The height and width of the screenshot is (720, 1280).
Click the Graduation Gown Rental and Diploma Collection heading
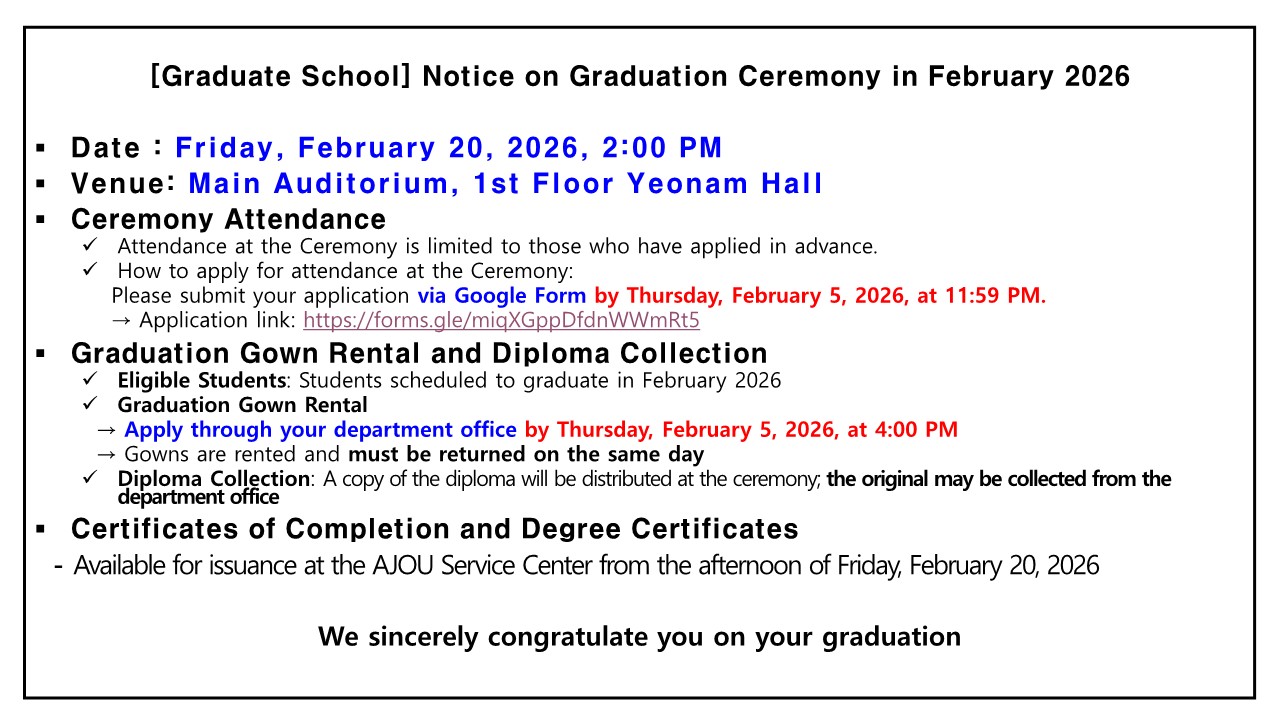419,354
